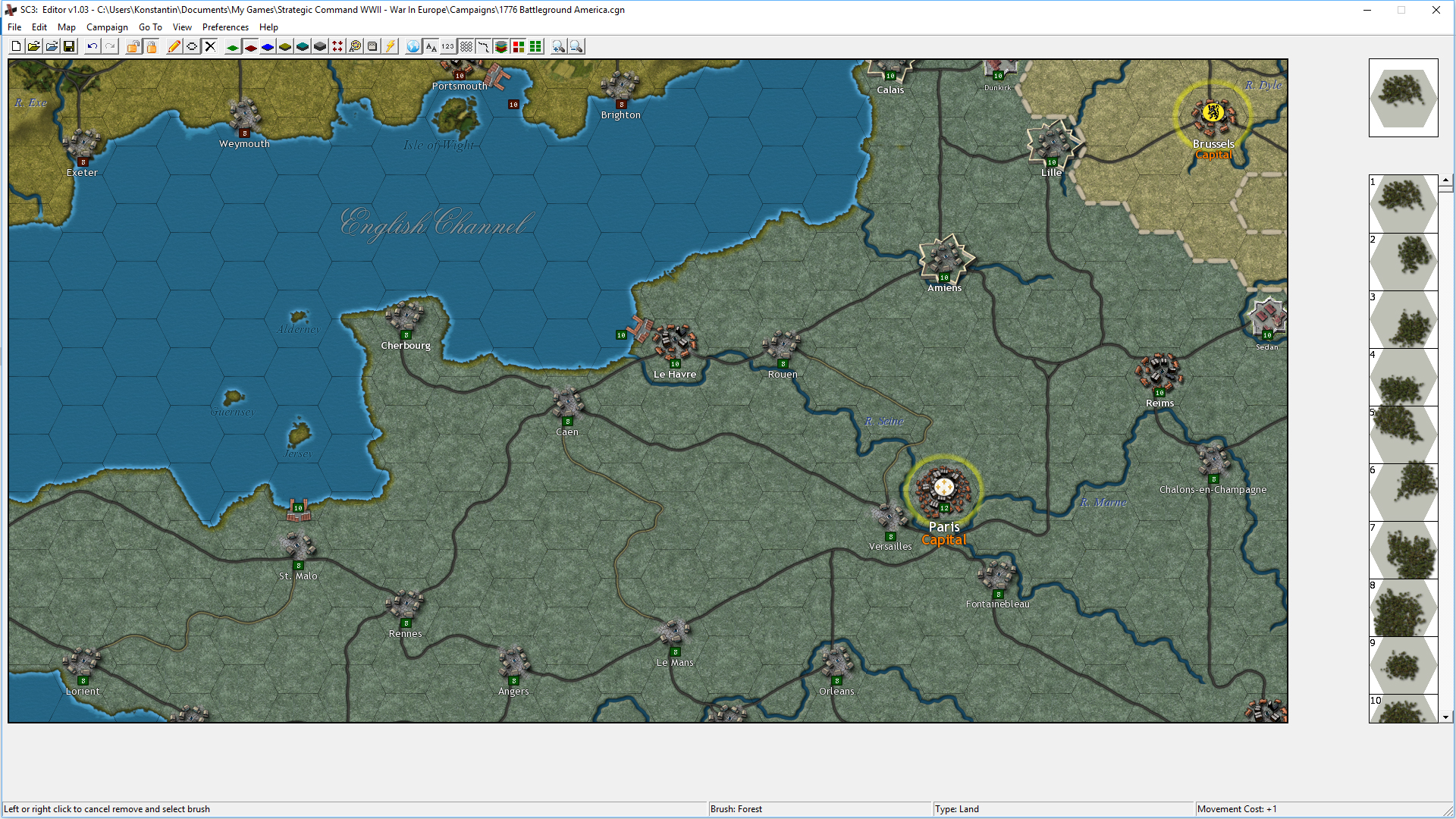Select the pencil draw tool
Image resolution: width=1456 pixels, height=819 pixels.
tap(174, 46)
